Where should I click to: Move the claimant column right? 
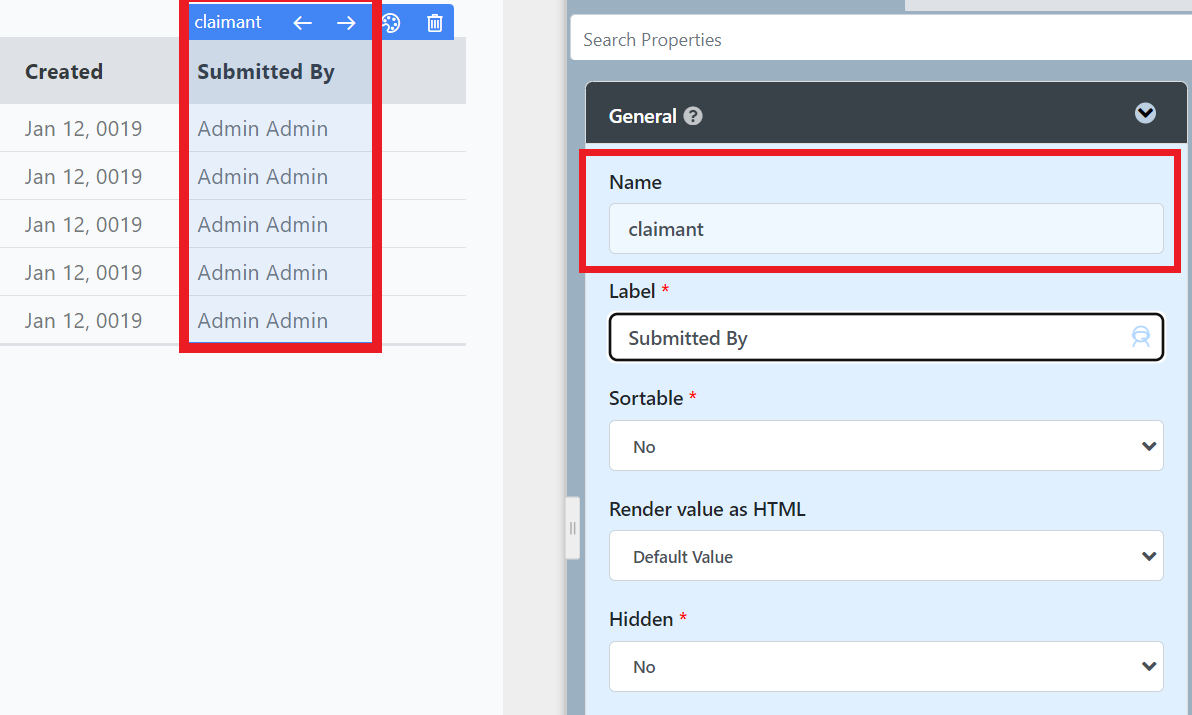click(x=346, y=23)
